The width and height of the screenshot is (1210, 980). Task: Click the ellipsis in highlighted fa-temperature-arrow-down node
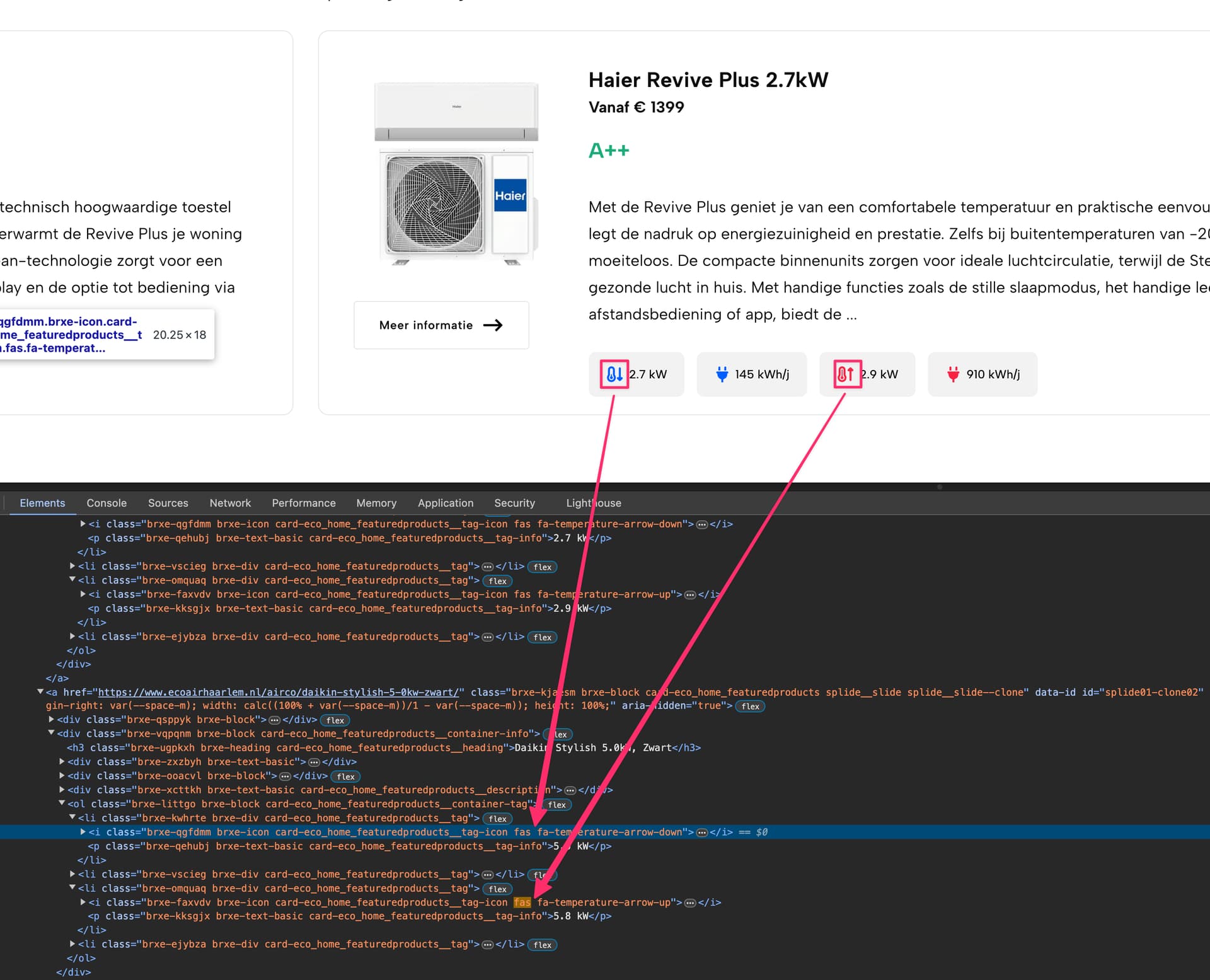(701, 833)
